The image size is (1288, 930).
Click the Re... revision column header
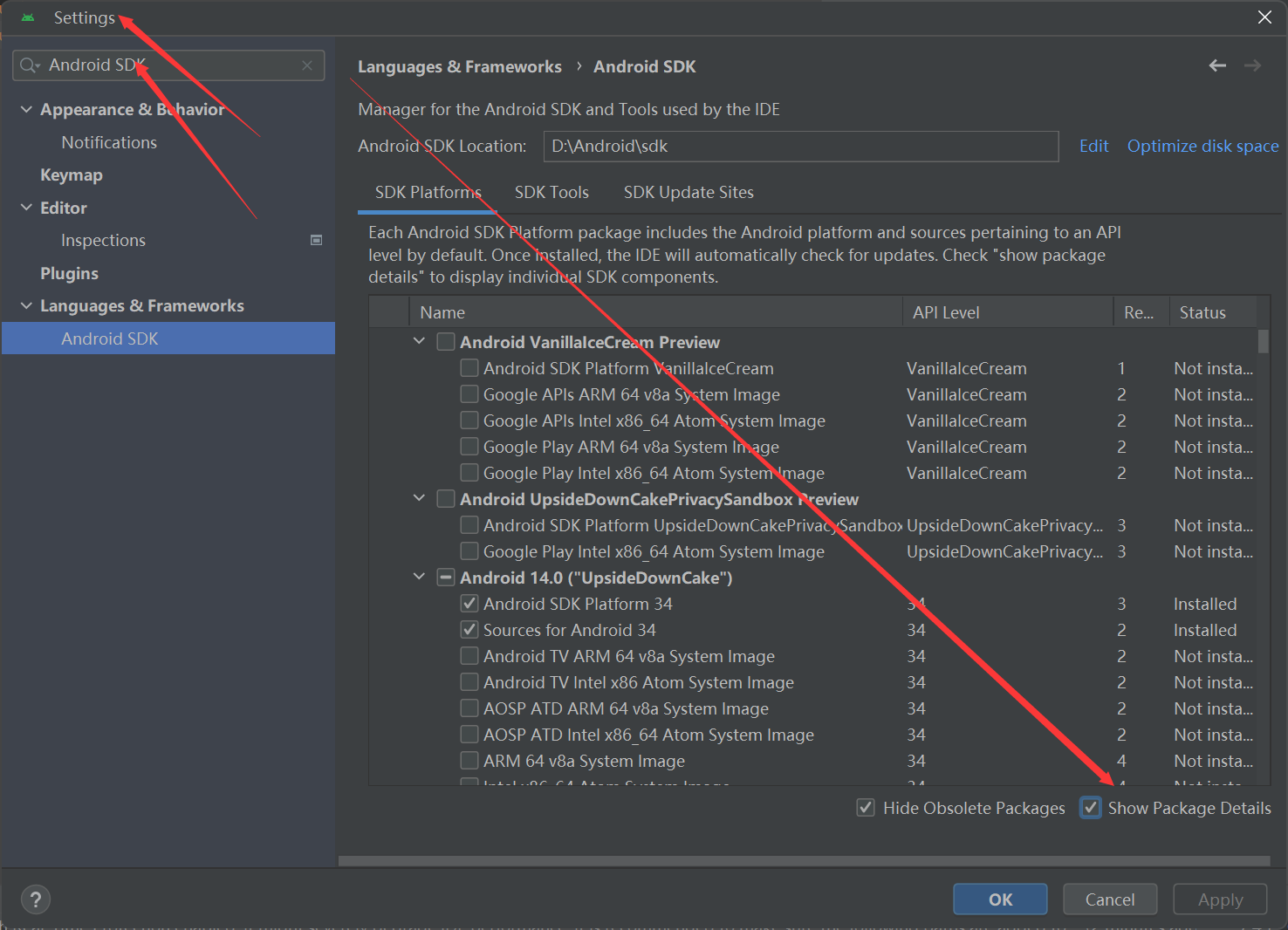tap(1141, 312)
